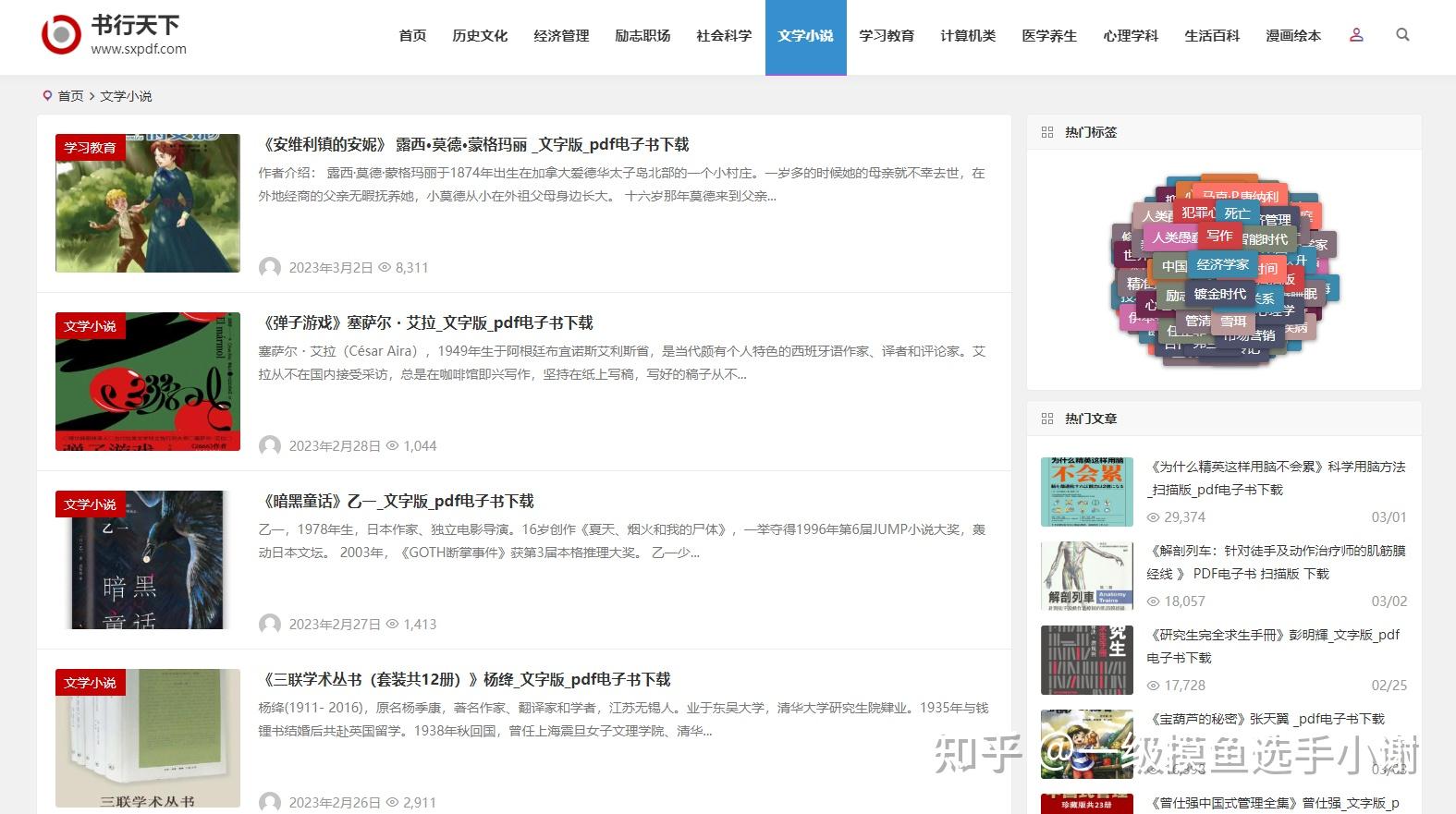Click the 2023年3月2日 post date

(330, 268)
